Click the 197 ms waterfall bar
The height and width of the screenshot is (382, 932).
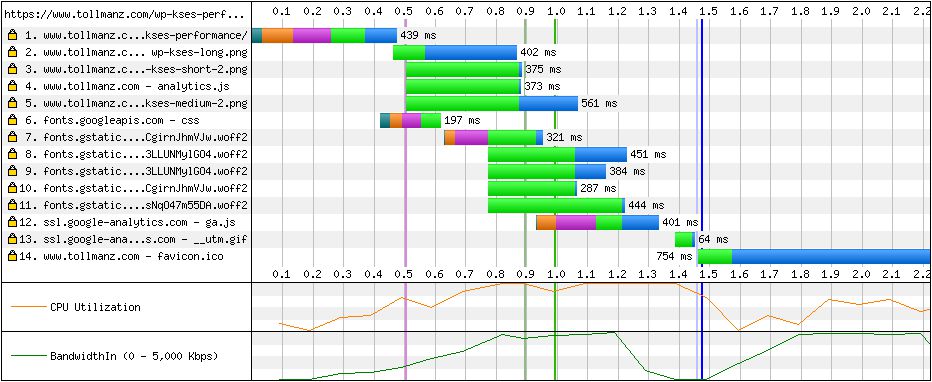[x=410, y=121]
